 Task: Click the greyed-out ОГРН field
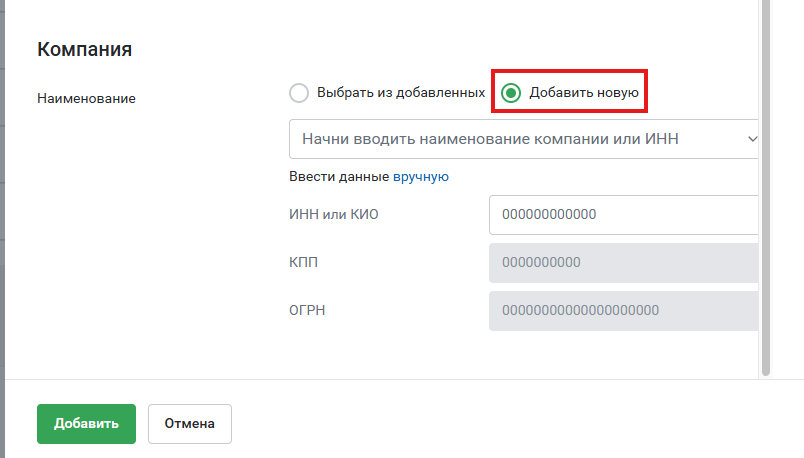(x=624, y=311)
